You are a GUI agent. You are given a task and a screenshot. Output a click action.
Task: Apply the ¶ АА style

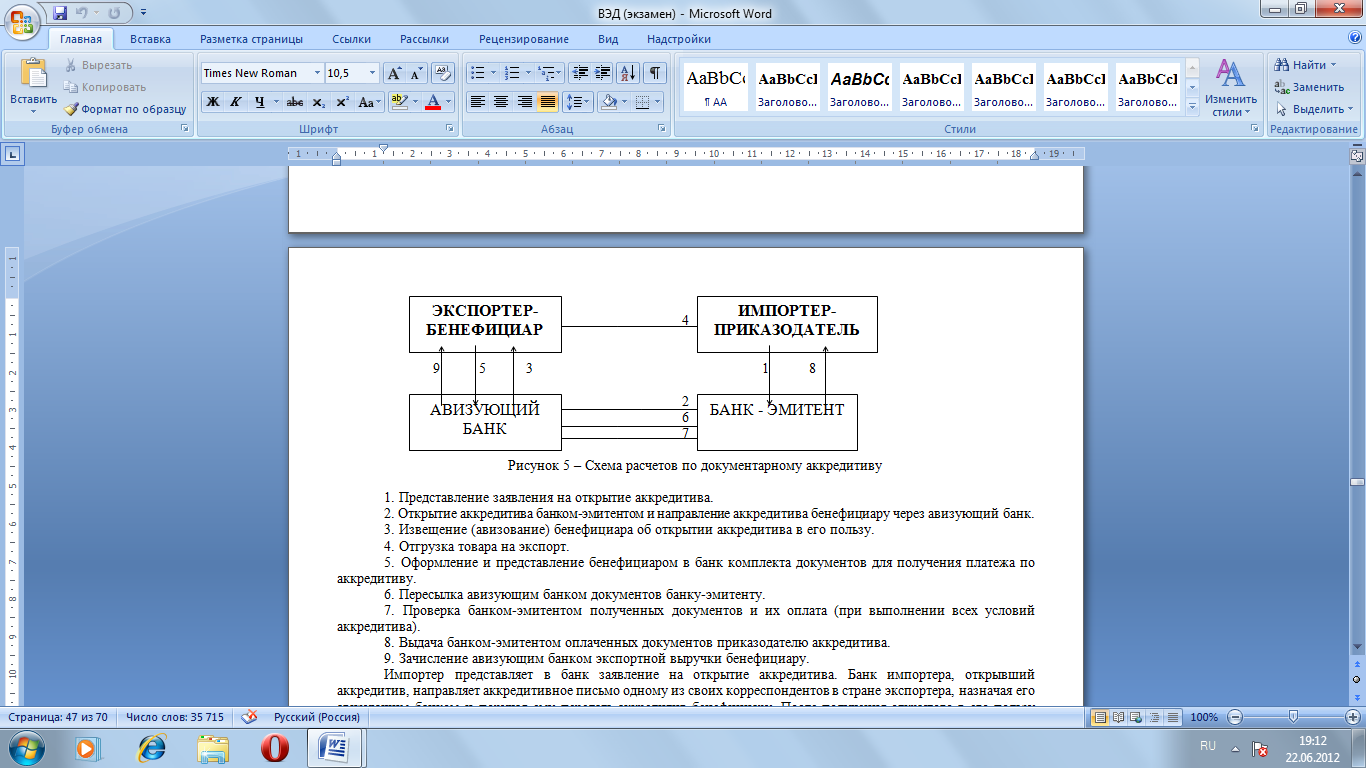click(x=716, y=87)
